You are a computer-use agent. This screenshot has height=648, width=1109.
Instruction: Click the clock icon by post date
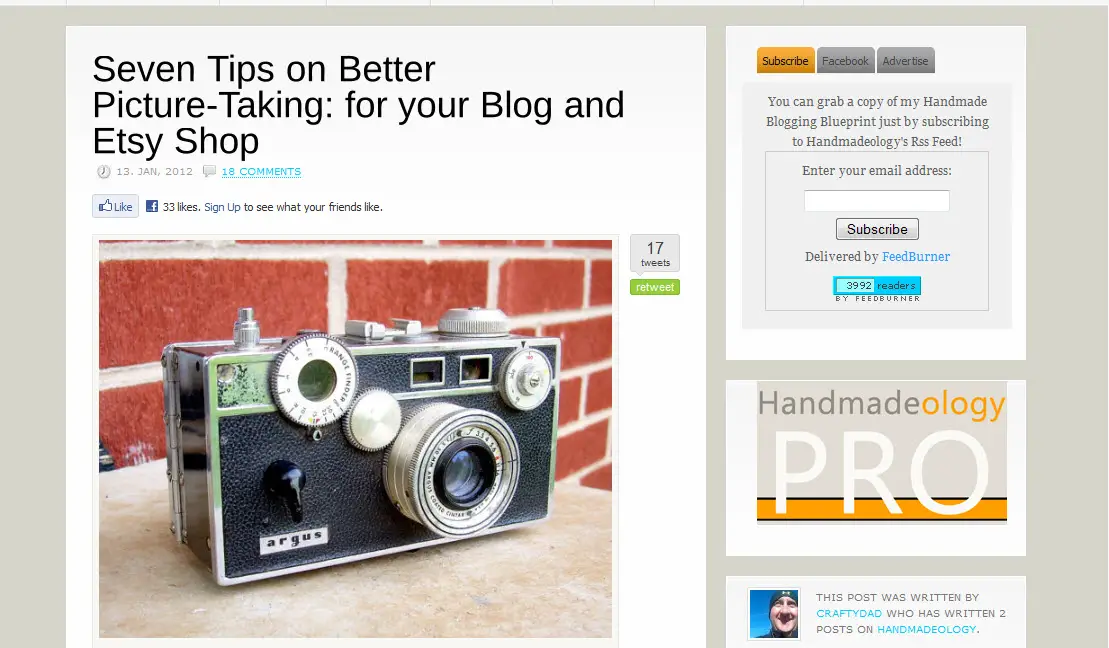coord(104,171)
